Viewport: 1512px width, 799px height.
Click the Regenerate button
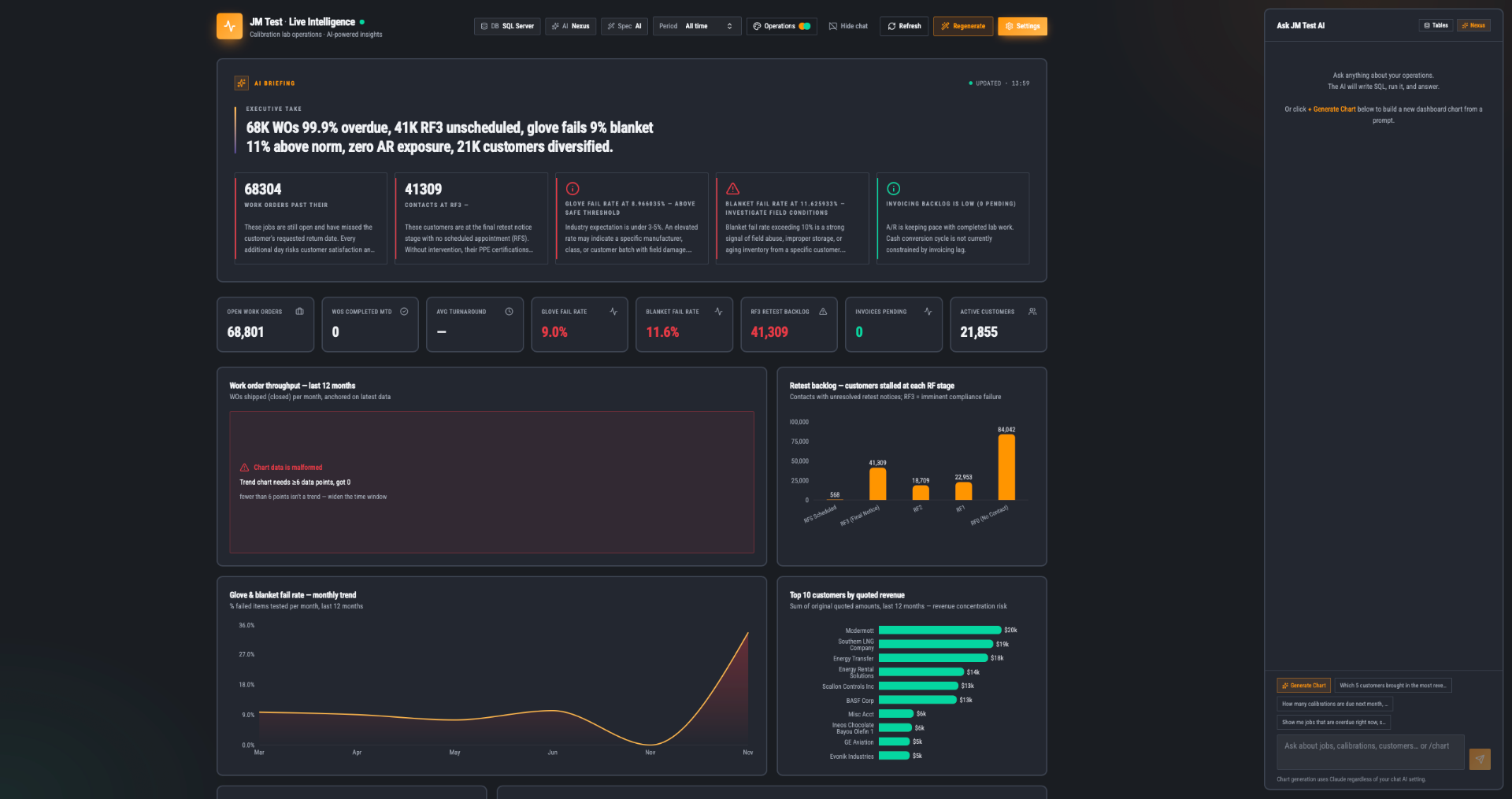click(963, 26)
